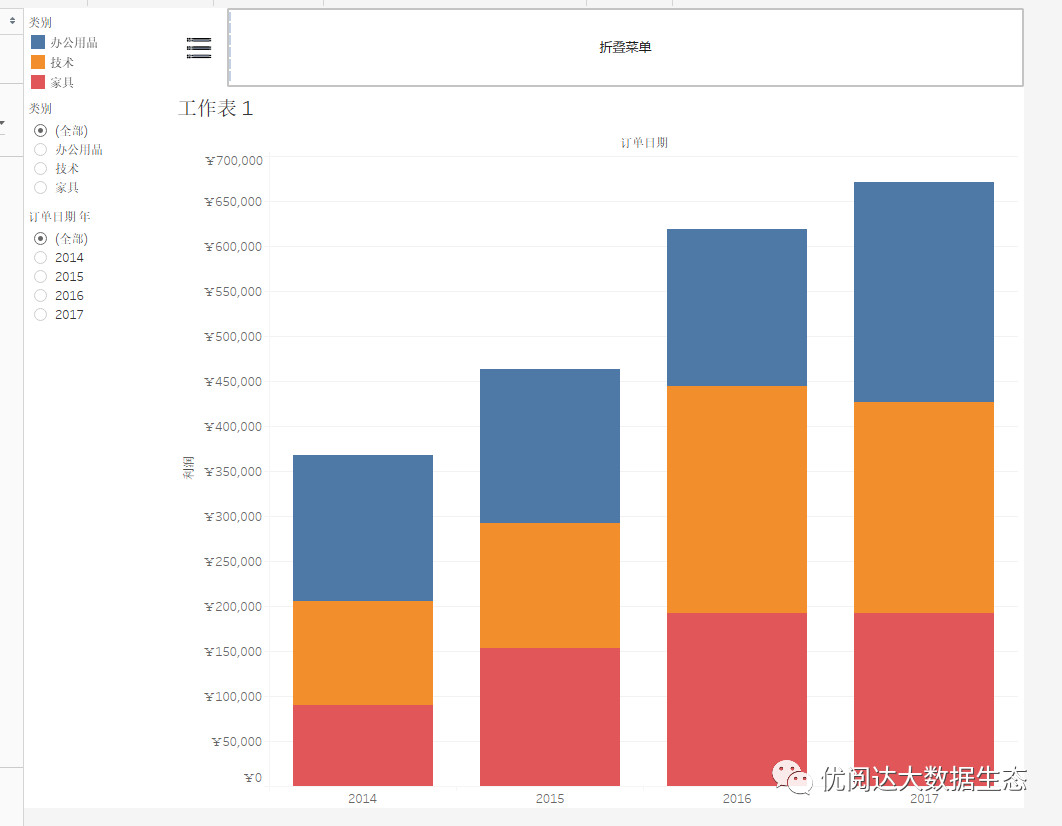Screen dimensions: 1062x826
Task: Select the 2016 blue 办公用品 bar segment
Action: [x=737, y=307]
